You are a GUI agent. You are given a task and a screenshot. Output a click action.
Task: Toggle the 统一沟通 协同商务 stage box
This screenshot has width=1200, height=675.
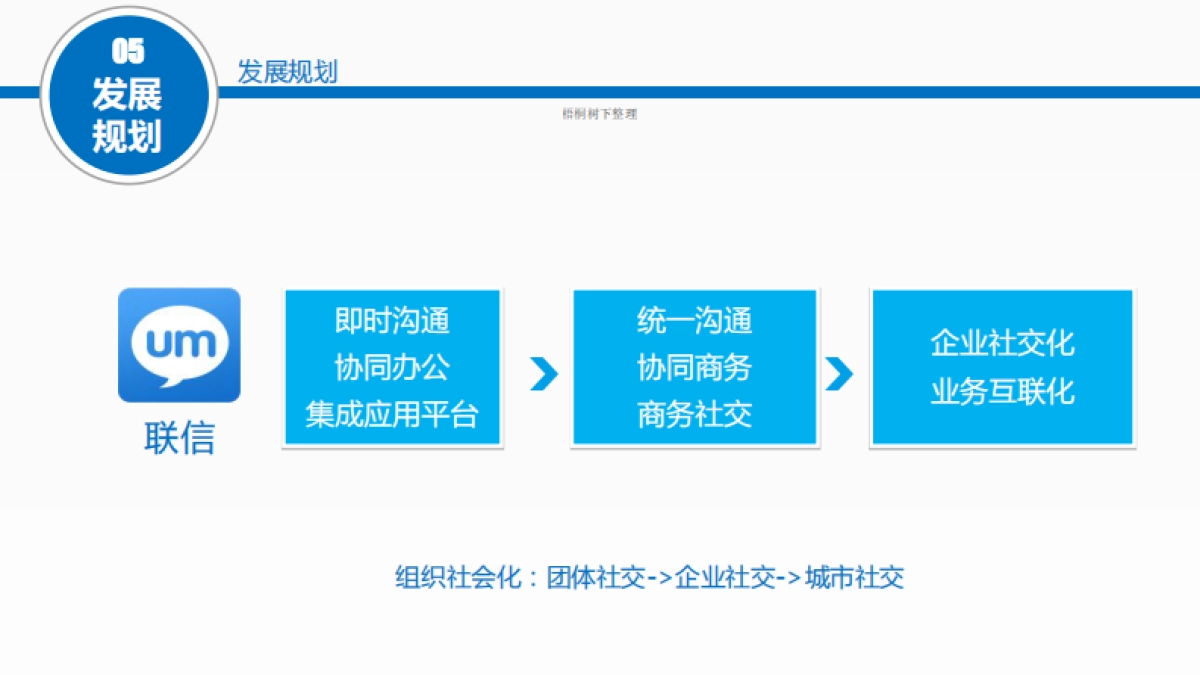tap(695, 368)
